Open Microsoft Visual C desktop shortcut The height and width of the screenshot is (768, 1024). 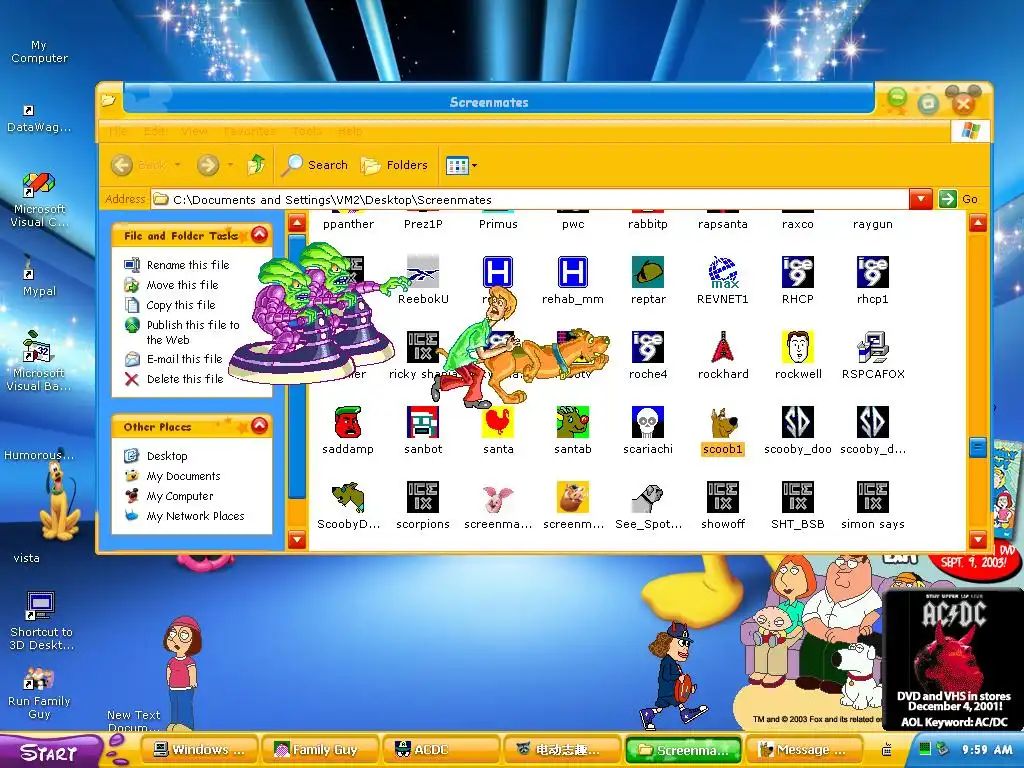coord(39,199)
